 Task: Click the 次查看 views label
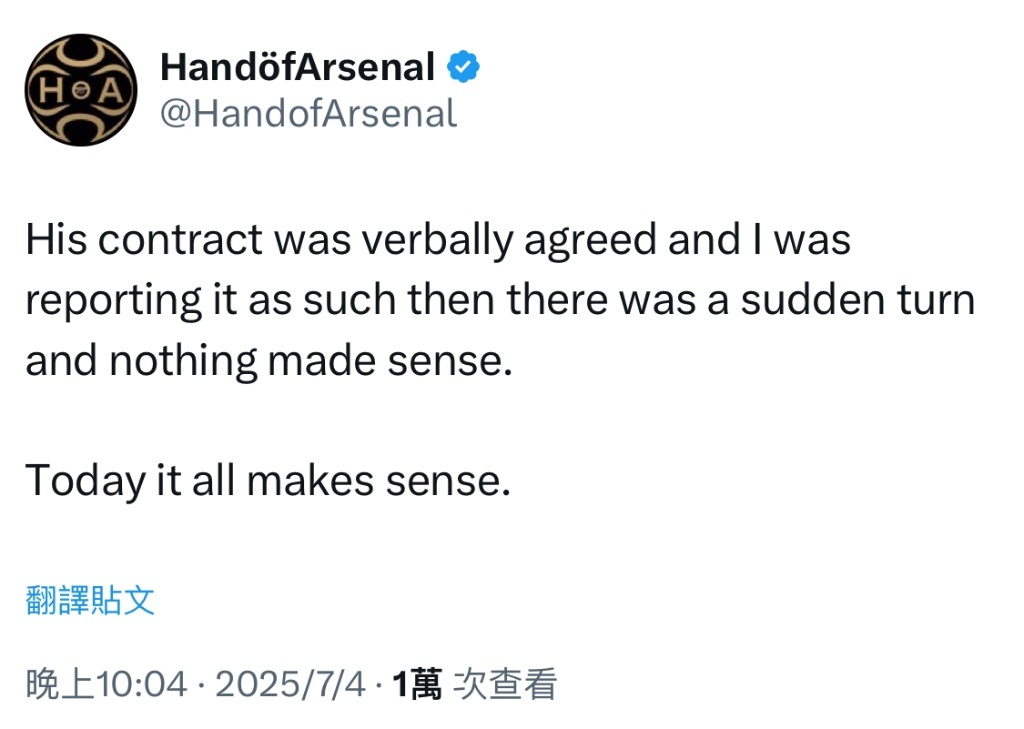[505, 685]
